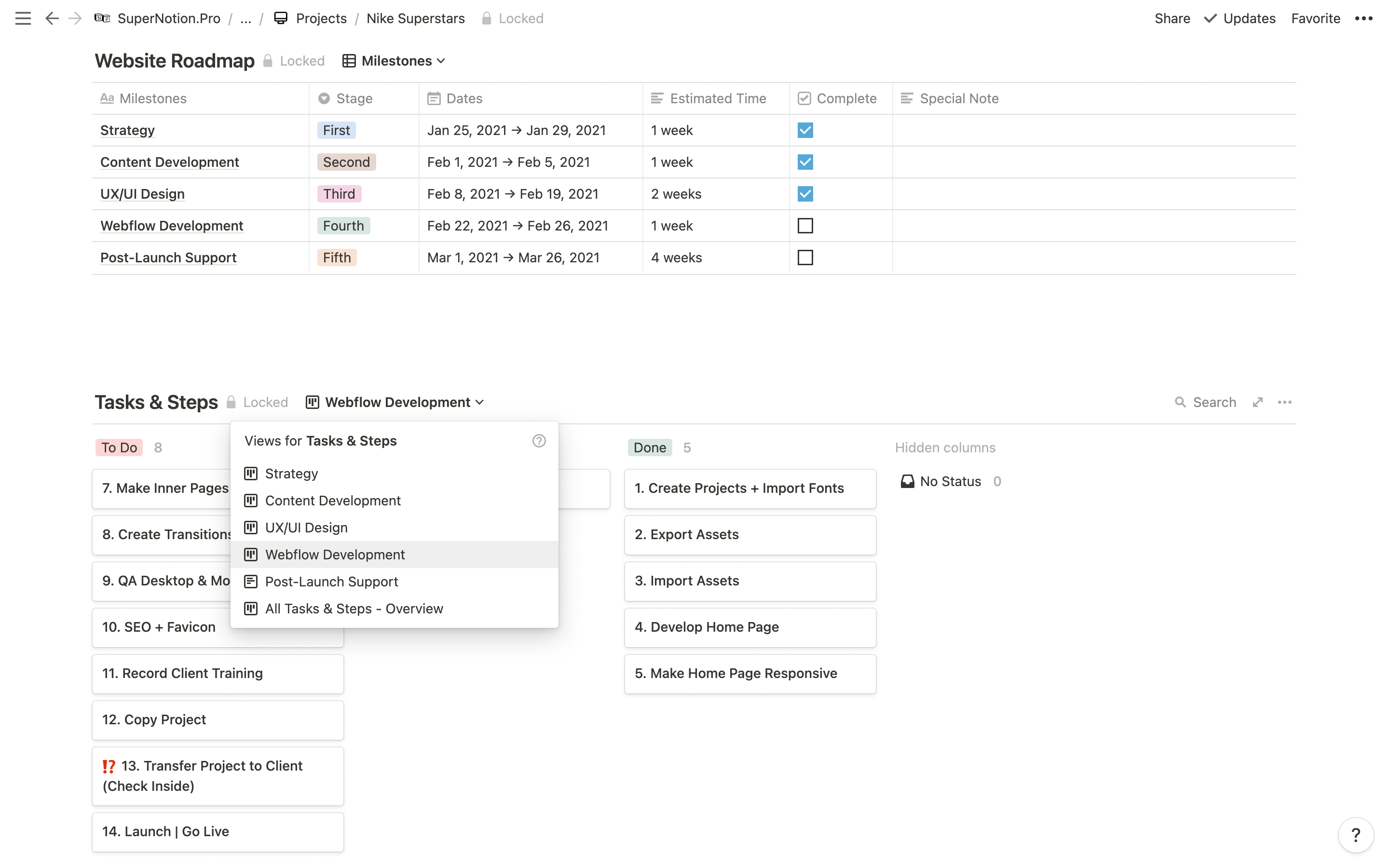Open Tasks & Steps three-dot options

1284,403
